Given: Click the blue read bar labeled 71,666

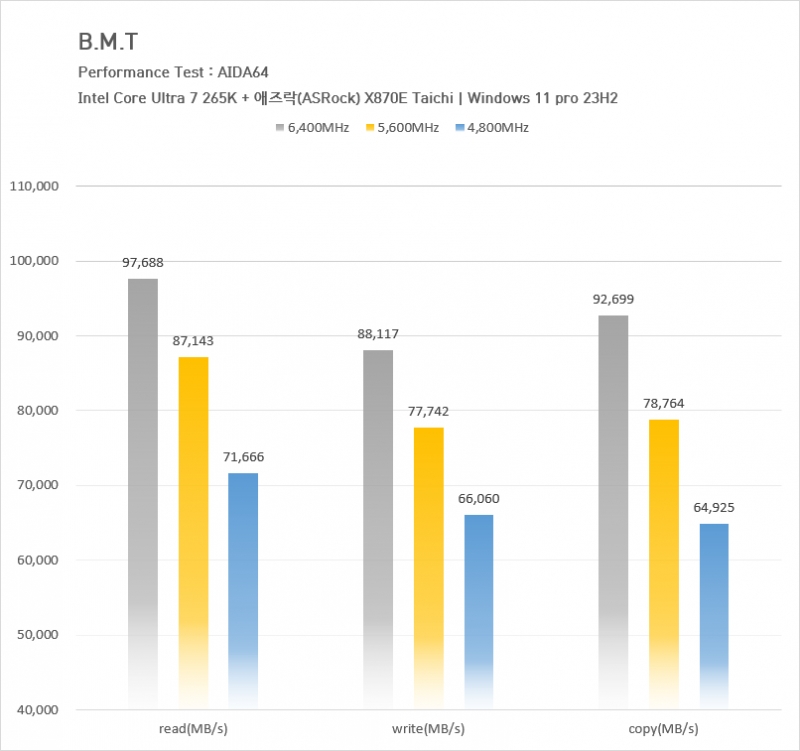Looking at the screenshot, I should (243, 591).
